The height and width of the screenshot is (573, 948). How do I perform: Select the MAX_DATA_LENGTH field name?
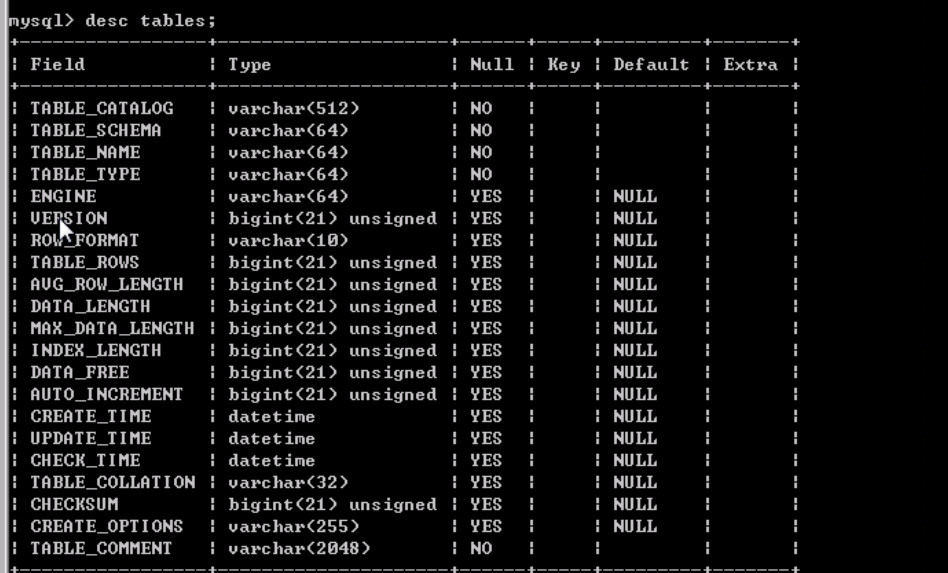click(x=112, y=328)
